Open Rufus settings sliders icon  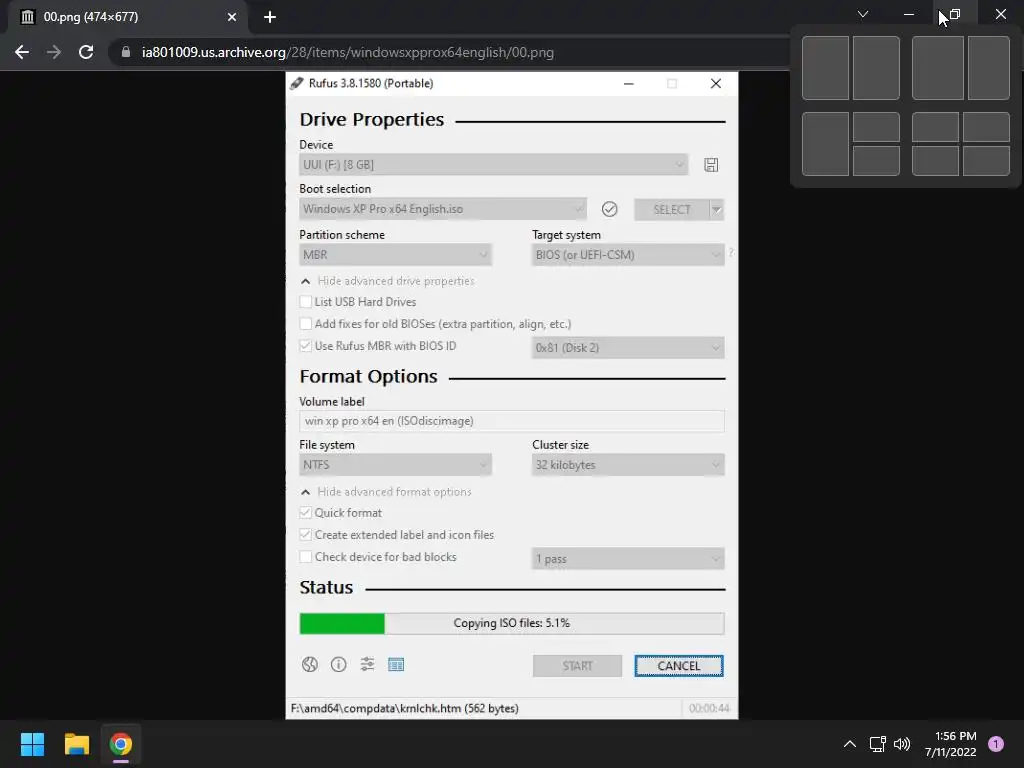[x=367, y=664]
